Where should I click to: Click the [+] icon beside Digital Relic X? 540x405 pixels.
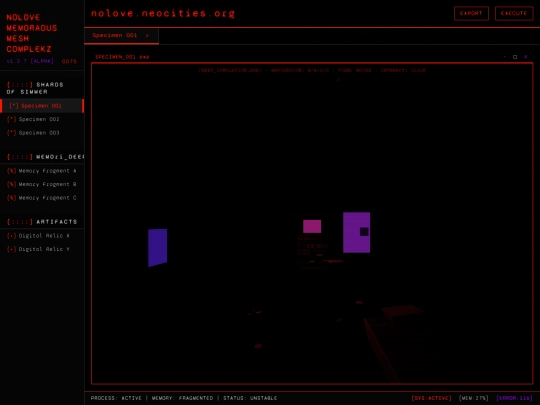click(11, 236)
